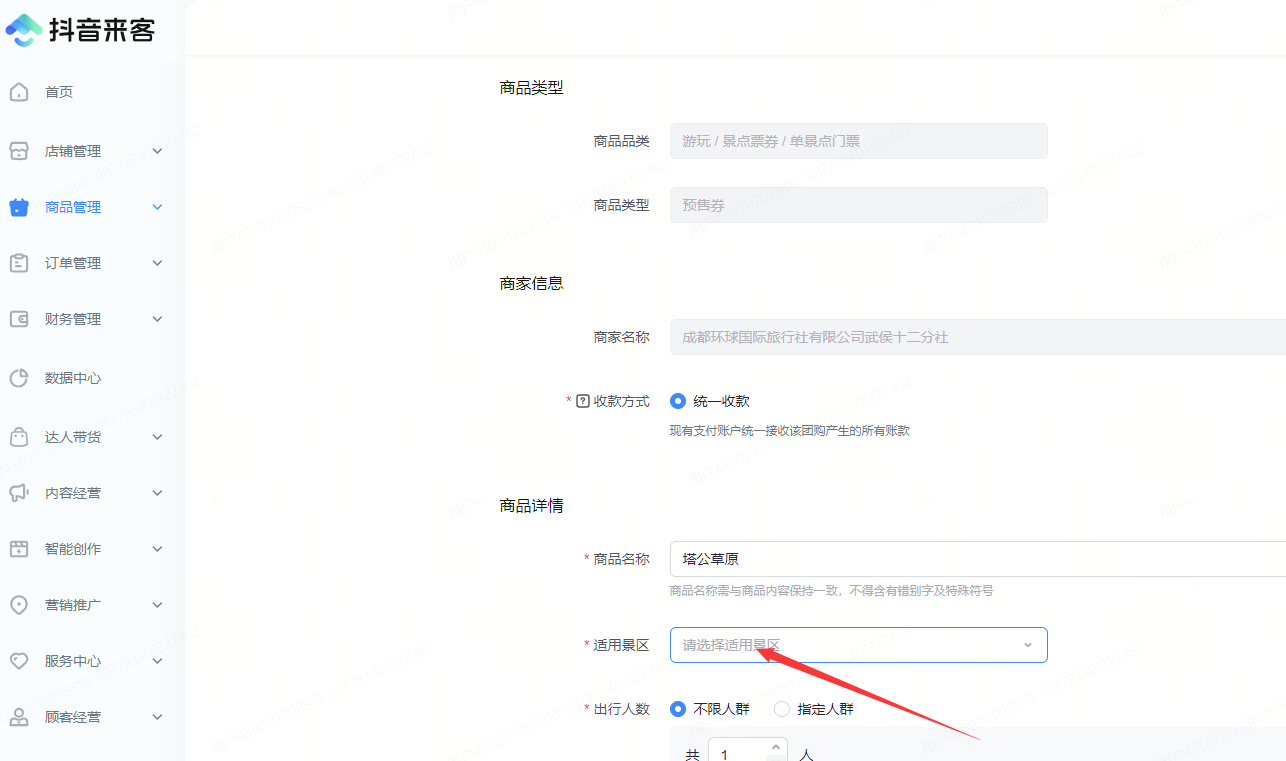Viewport: 1286px width, 761px height.
Task: Increase the 出行人数 count with up arrow
Action: click(775, 747)
